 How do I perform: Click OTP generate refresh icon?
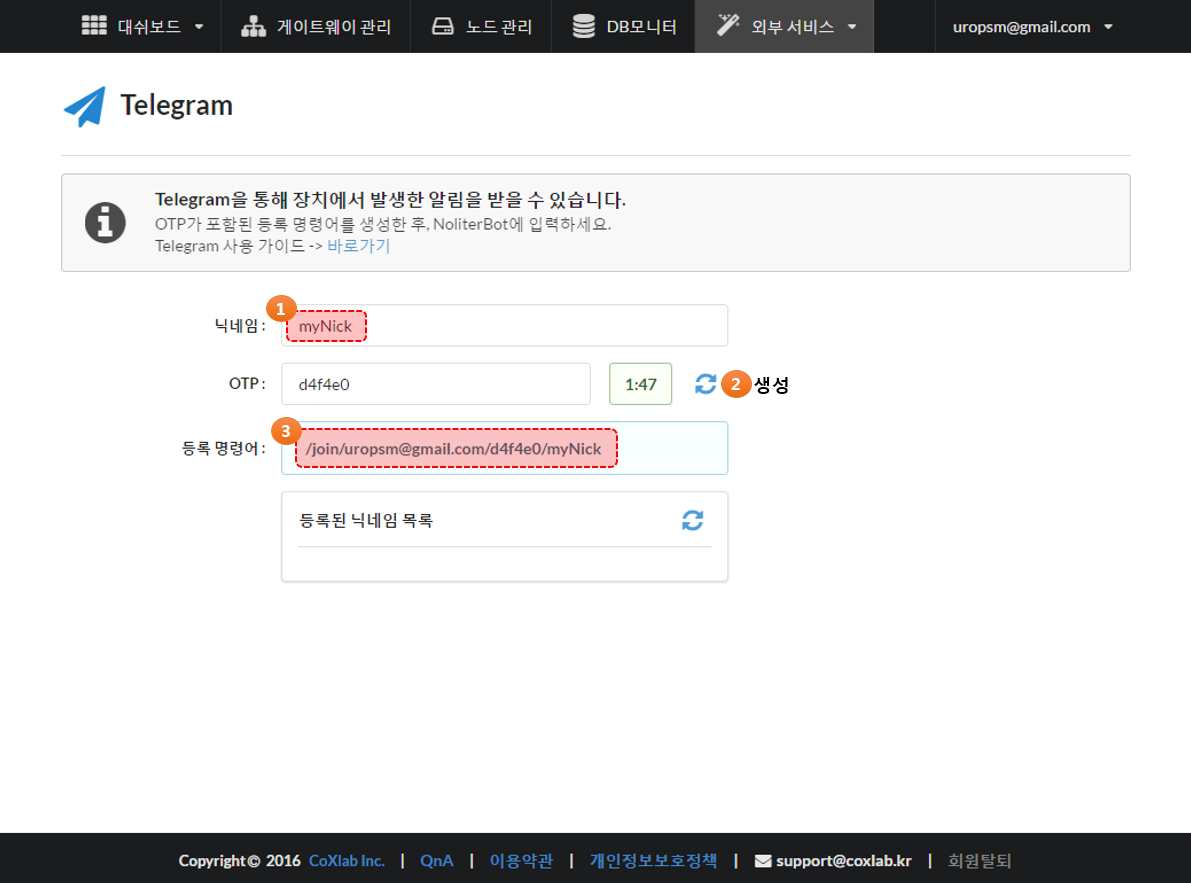706,384
